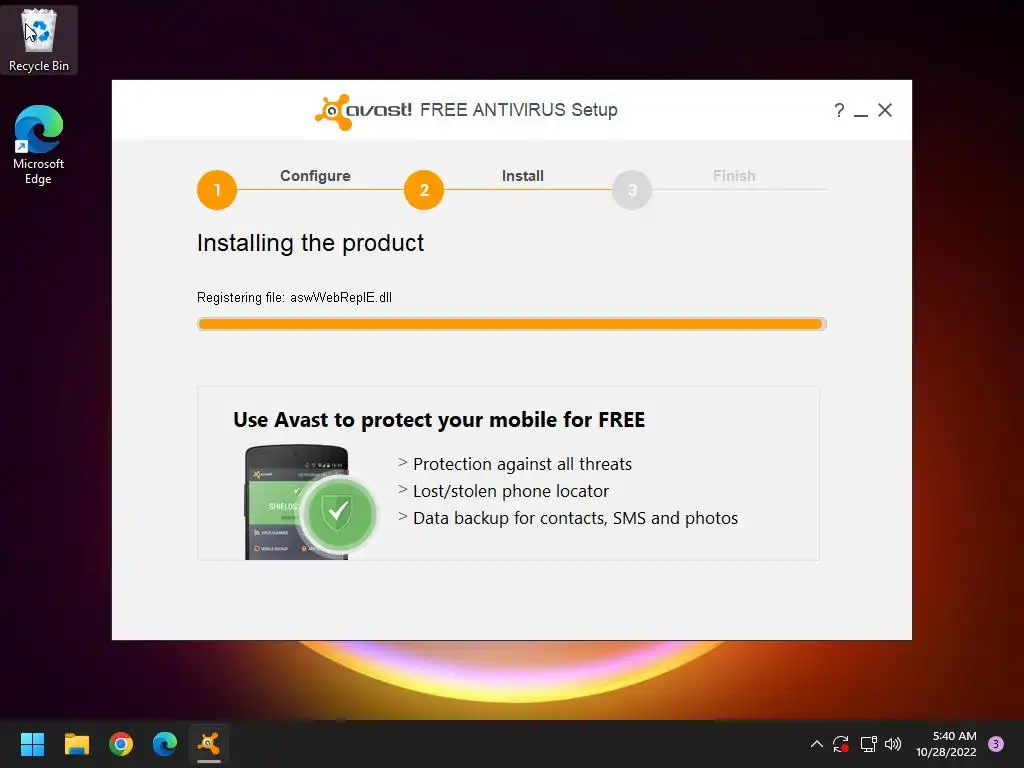Screen dimensions: 1024x768
Task: Open the setup help question mark
Action: click(839, 110)
